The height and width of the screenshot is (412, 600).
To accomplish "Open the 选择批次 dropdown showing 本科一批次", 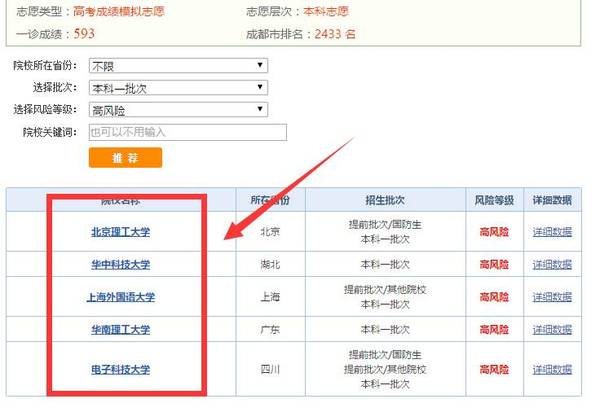I will point(178,88).
